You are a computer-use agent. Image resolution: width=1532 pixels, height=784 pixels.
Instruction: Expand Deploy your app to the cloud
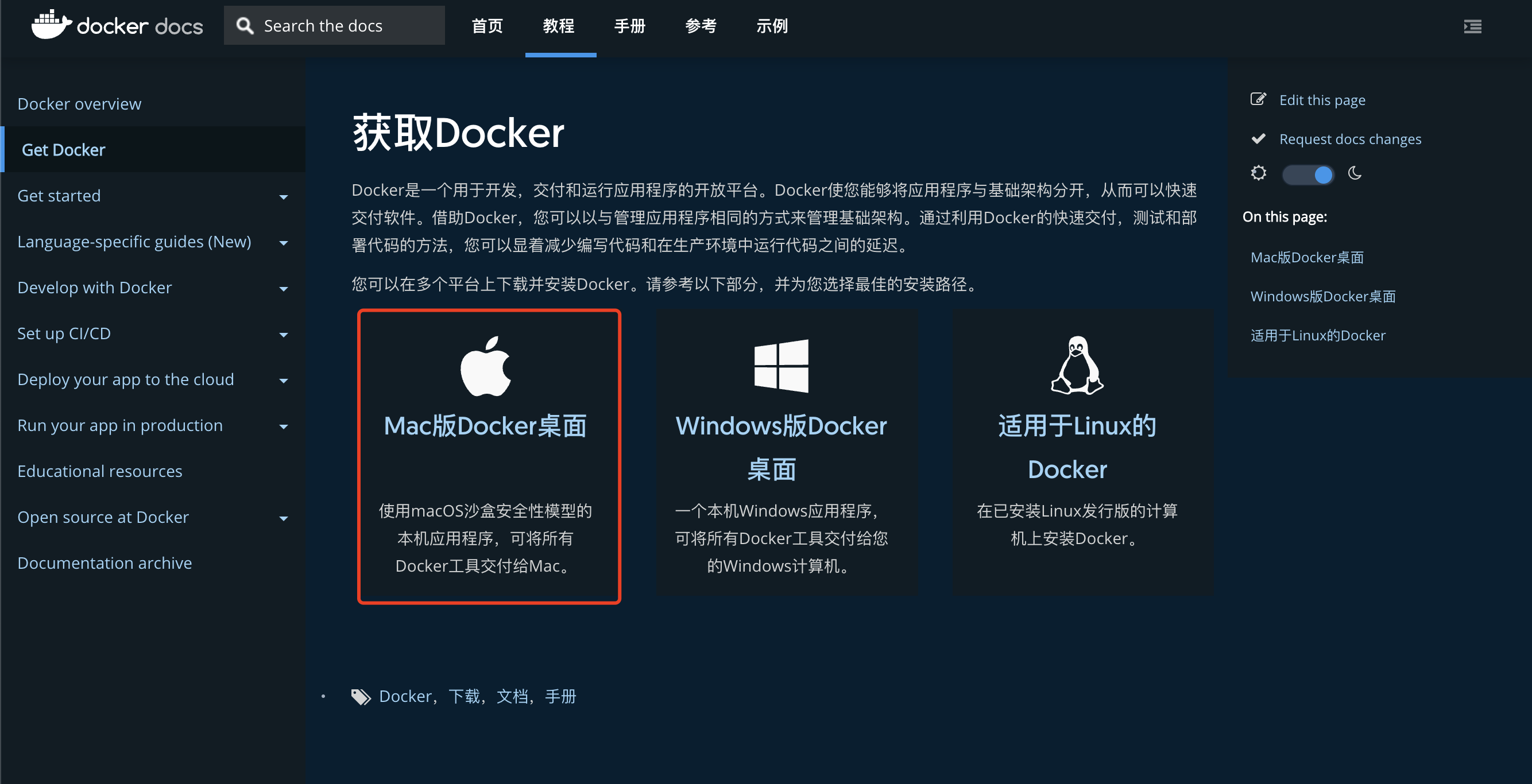[284, 381]
